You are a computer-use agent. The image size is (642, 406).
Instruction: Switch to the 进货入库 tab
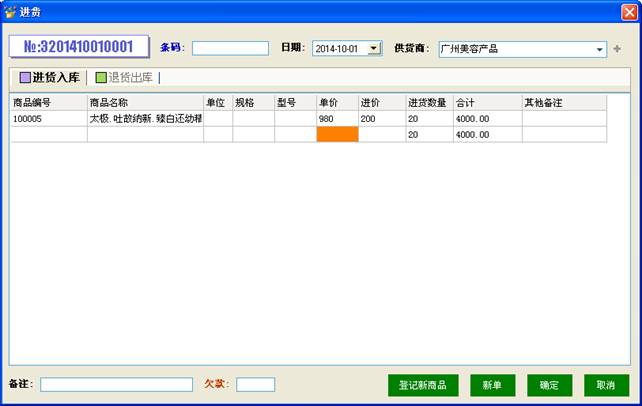(x=49, y=77)
